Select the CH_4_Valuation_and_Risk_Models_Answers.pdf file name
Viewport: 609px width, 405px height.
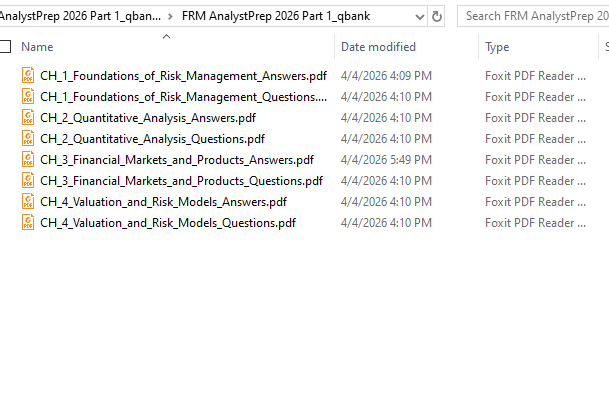tap(163, 202)
